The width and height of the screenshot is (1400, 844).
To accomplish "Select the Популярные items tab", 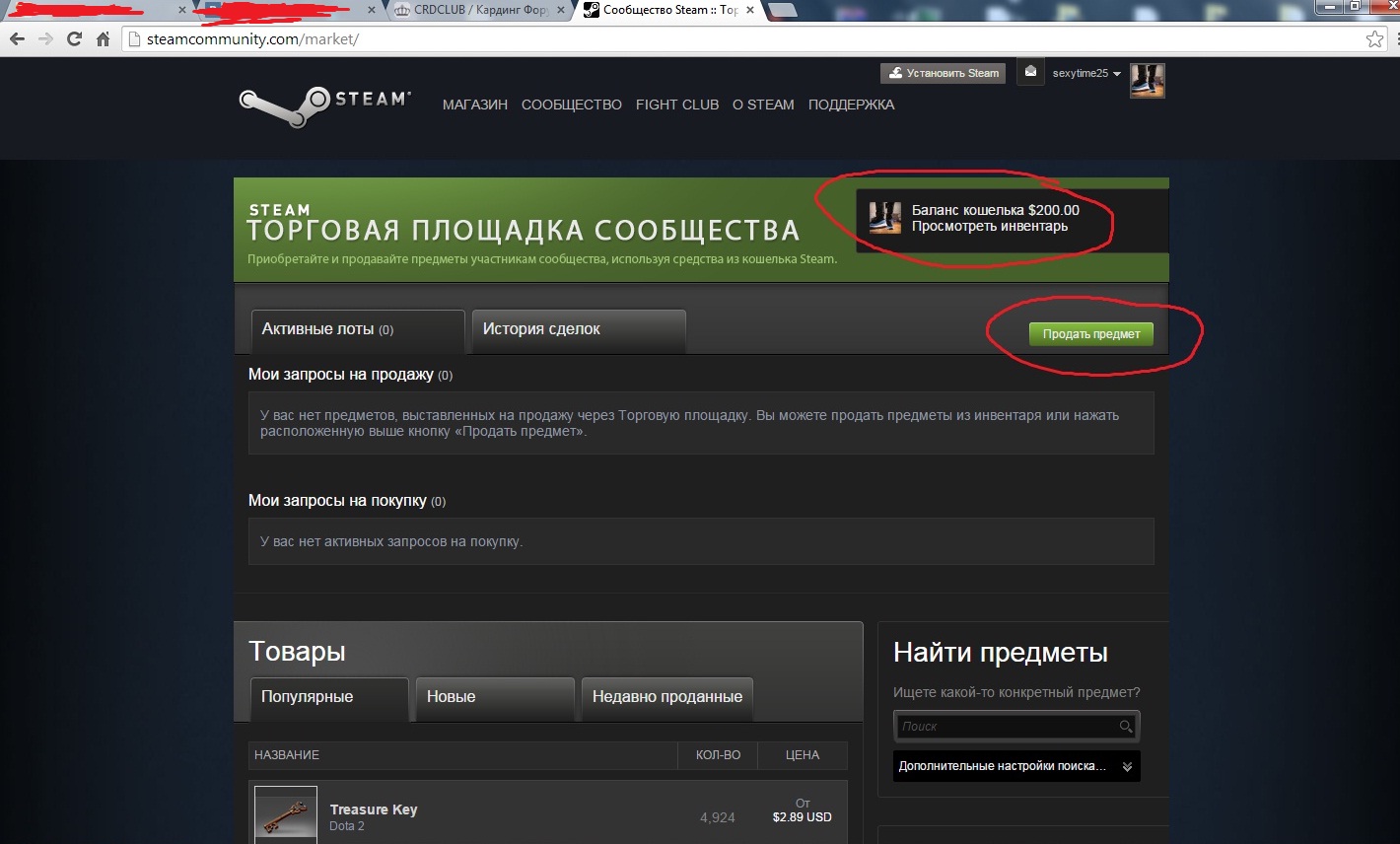I will click(329, 699).
